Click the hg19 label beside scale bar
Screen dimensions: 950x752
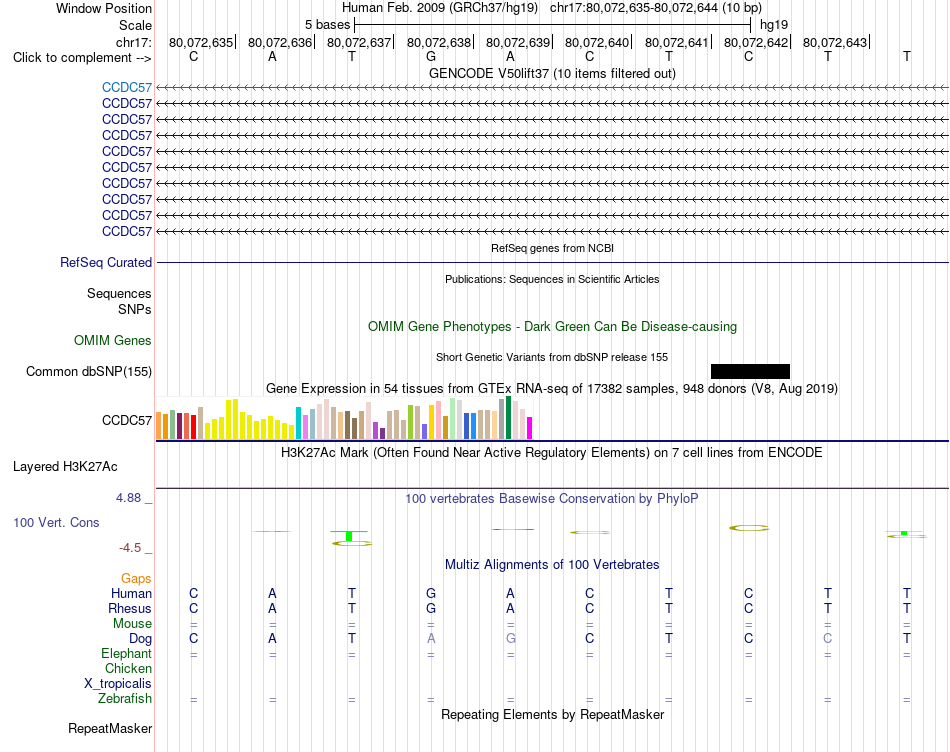774,25
